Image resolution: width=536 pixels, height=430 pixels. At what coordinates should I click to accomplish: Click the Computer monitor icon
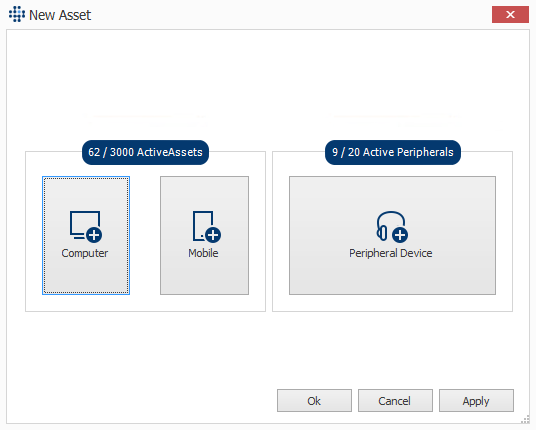[x=85, y=226]
